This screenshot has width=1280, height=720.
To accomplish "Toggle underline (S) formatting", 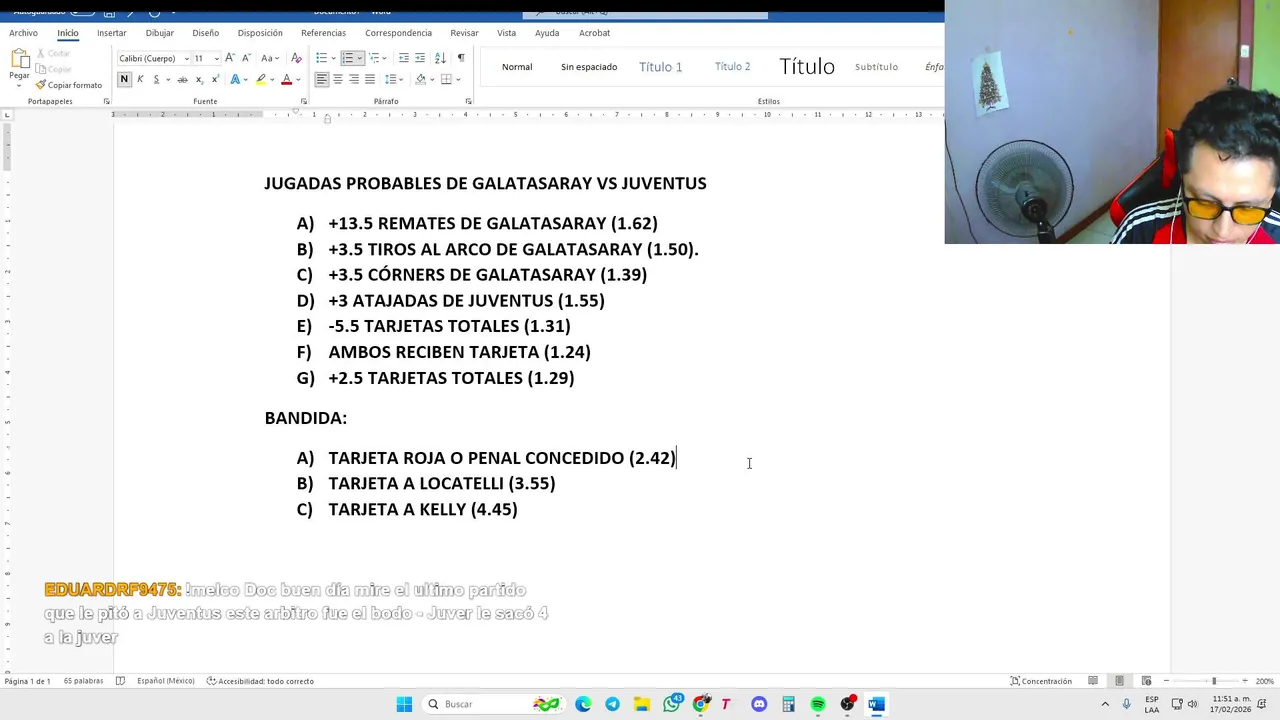I will point(156,79).
